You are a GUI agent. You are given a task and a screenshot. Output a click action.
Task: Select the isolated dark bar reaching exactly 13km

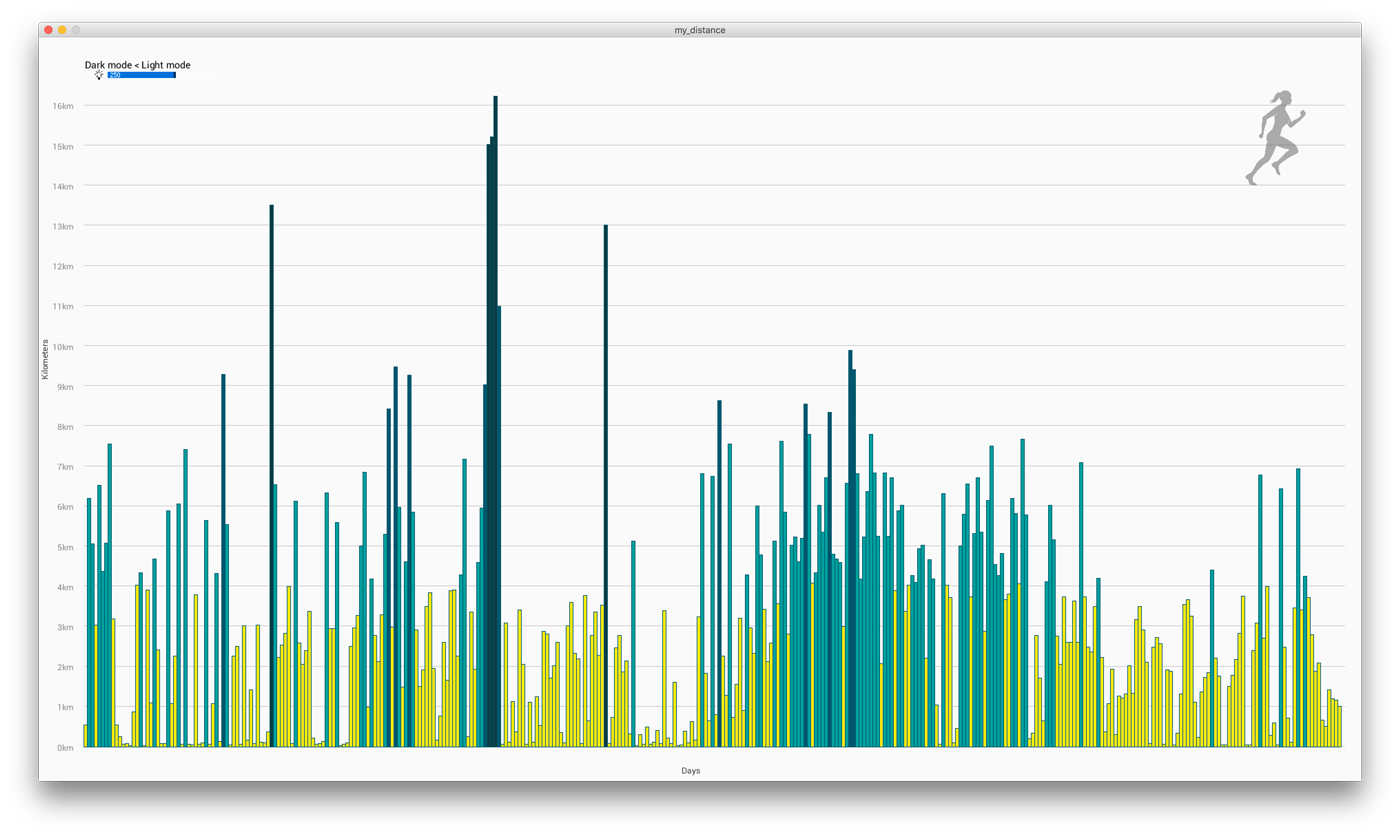point(605,485)
